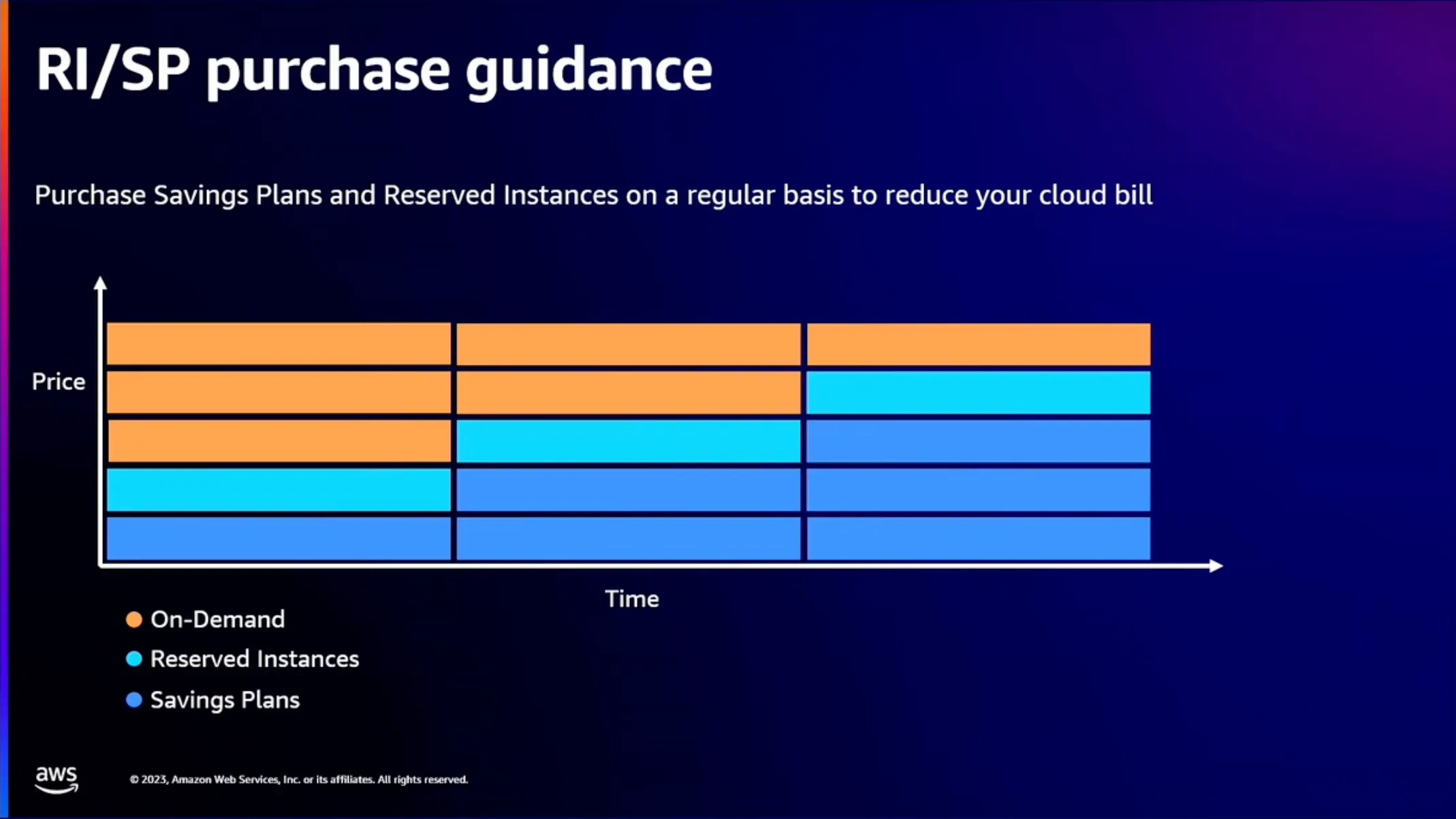
Task: Click the orange On-Demand legend dot
Action: 134,619
